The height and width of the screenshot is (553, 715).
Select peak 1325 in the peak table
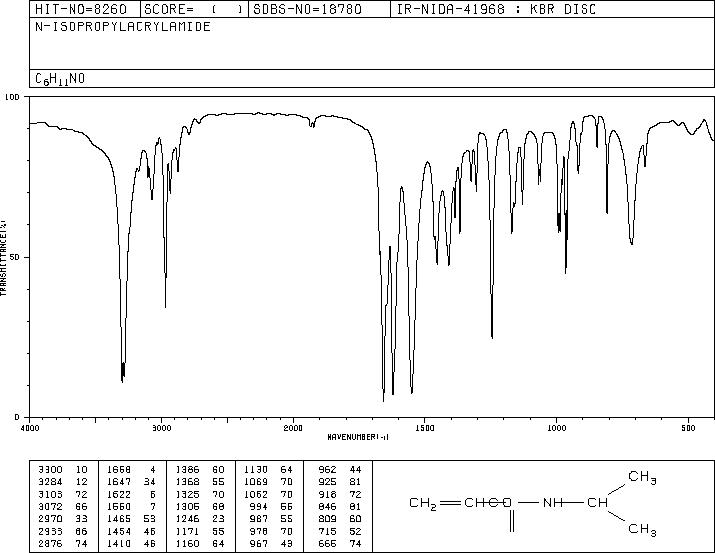pyautogui.click(x=188, y=494)
